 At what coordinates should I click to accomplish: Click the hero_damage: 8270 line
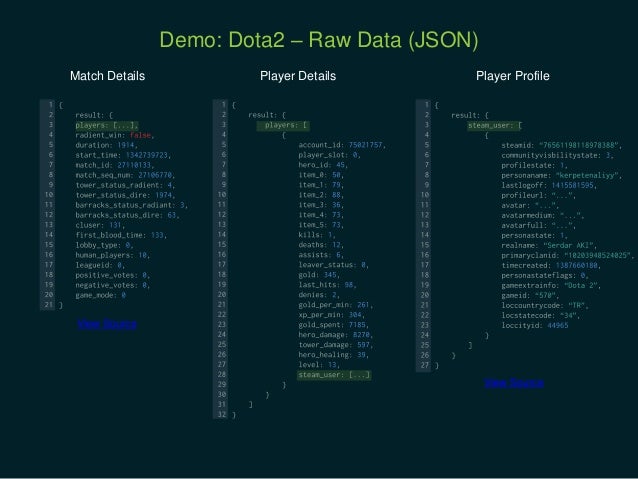point(336,335)
